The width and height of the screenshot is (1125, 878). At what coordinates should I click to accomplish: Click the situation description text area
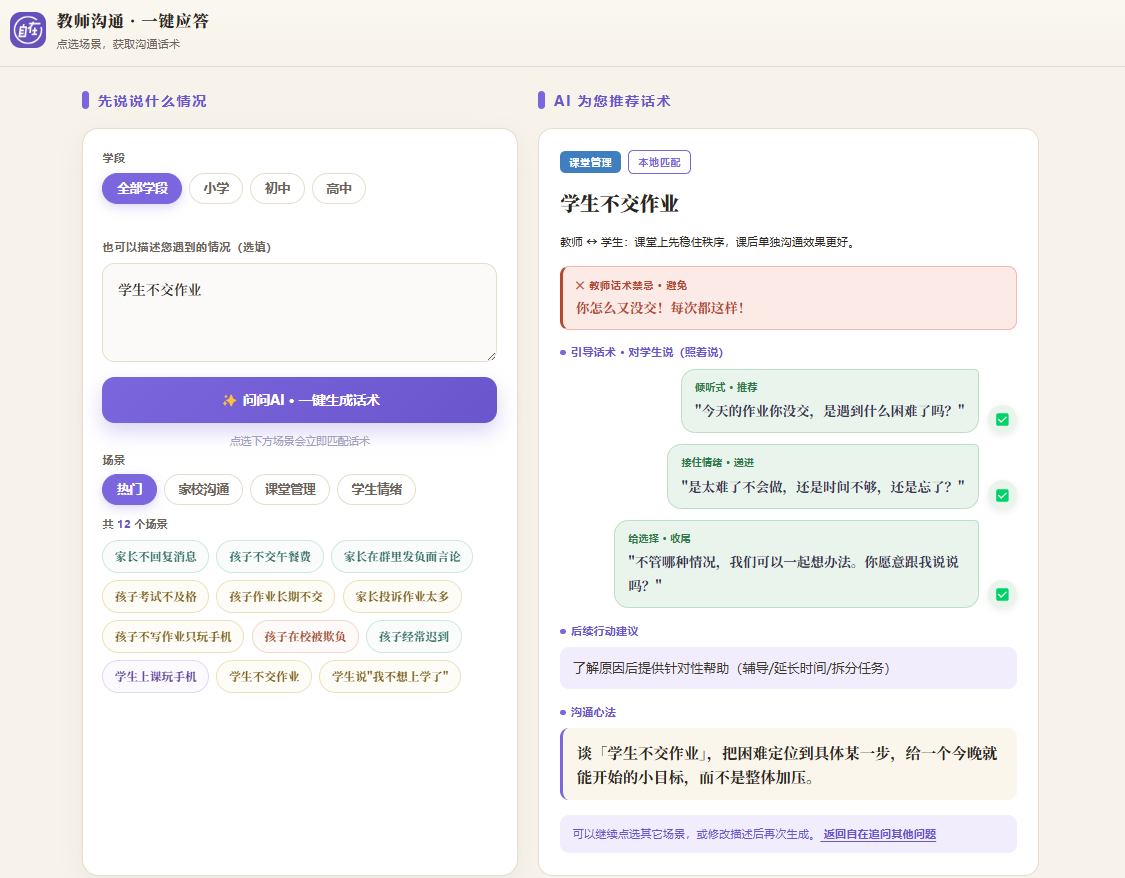pyautogui.click(x=299, y=312)
